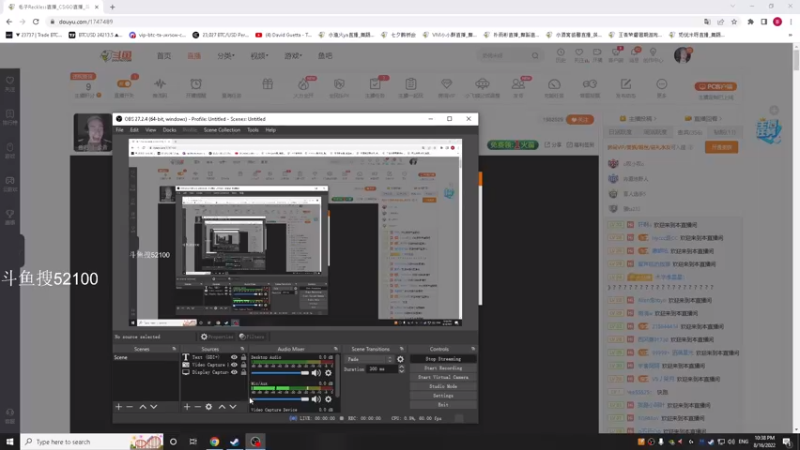Open Chrome from the Windows taskbar

tap(214, 442)
